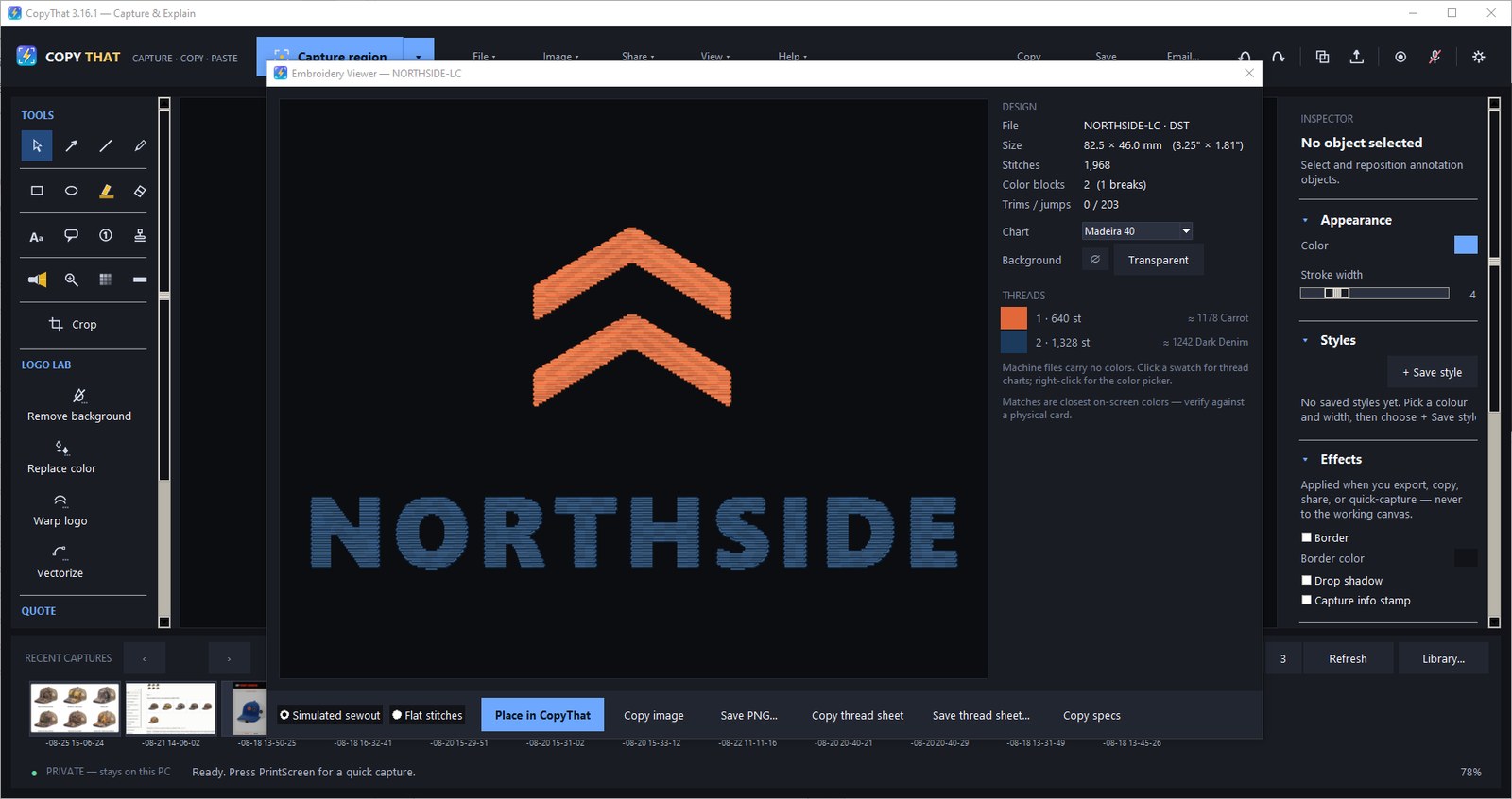Open the View menu

[x=715, y=57]
